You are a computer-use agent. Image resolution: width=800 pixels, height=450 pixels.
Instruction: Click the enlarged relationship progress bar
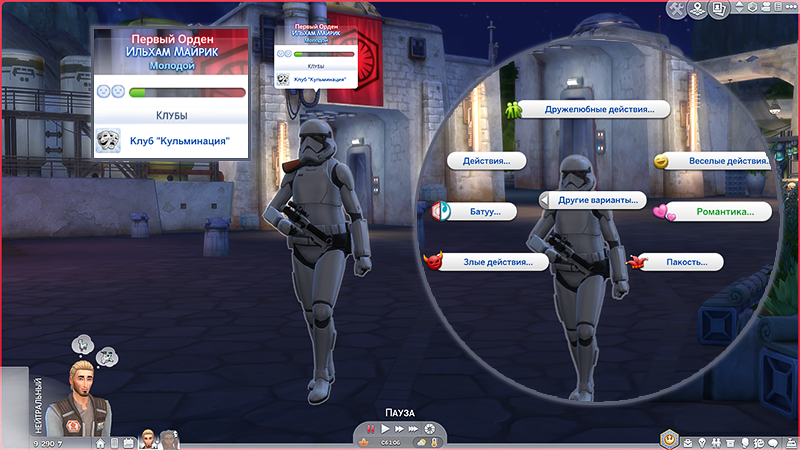[187, 92]
